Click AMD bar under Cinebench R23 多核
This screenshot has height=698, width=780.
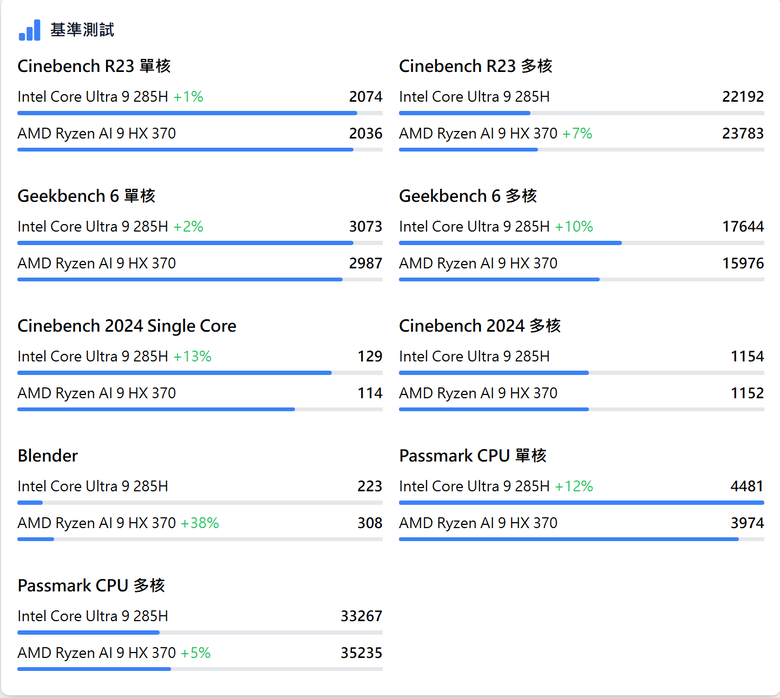[582, 149]
